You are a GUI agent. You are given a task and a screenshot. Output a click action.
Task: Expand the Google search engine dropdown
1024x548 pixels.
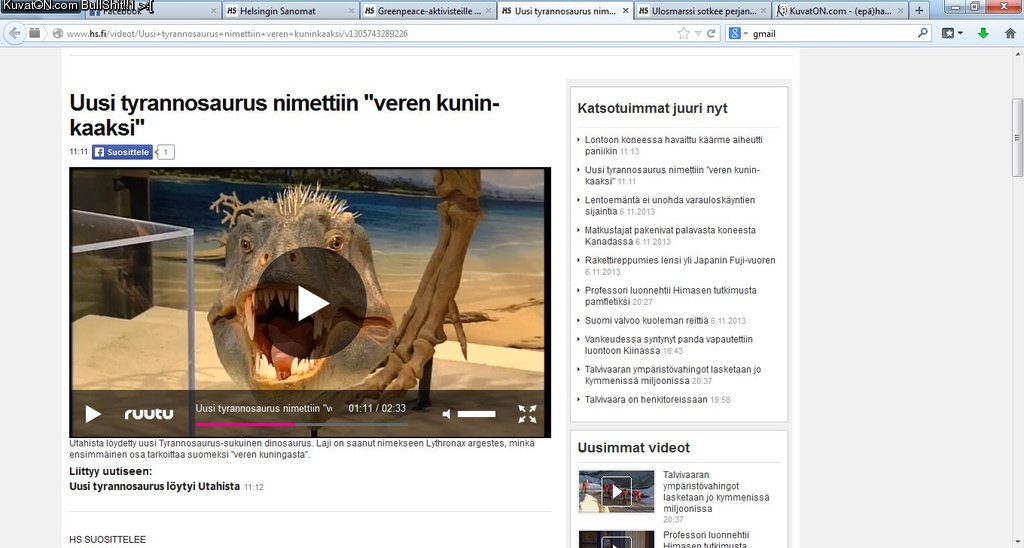pos(737,33)
